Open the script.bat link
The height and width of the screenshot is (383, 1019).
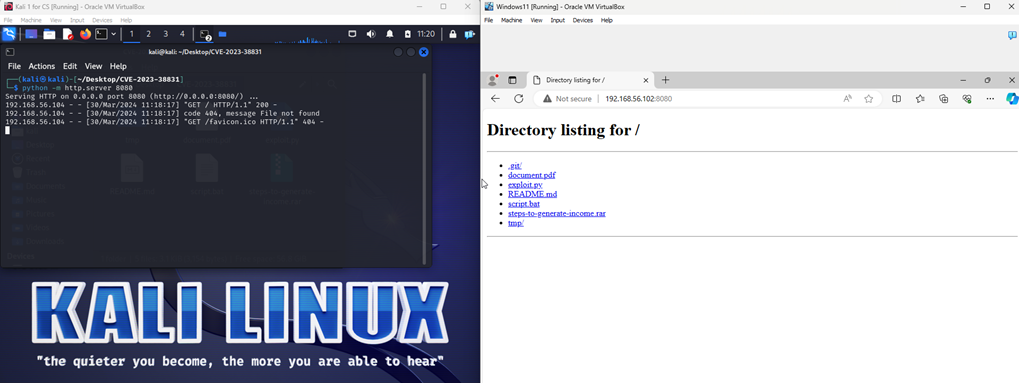pyautogui.click(x=524, y=204)
